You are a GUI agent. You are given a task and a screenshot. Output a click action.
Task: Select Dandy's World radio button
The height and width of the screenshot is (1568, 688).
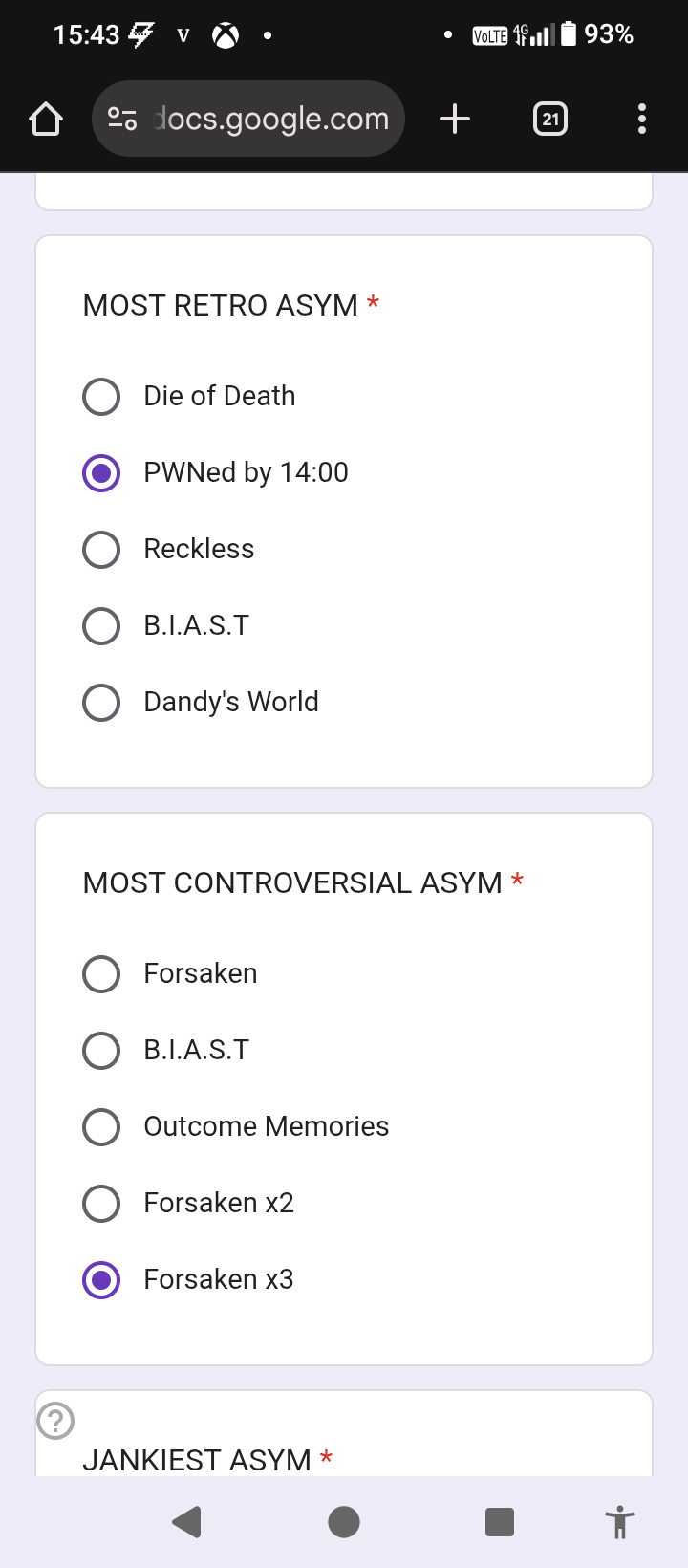click(x=101, y=703)
